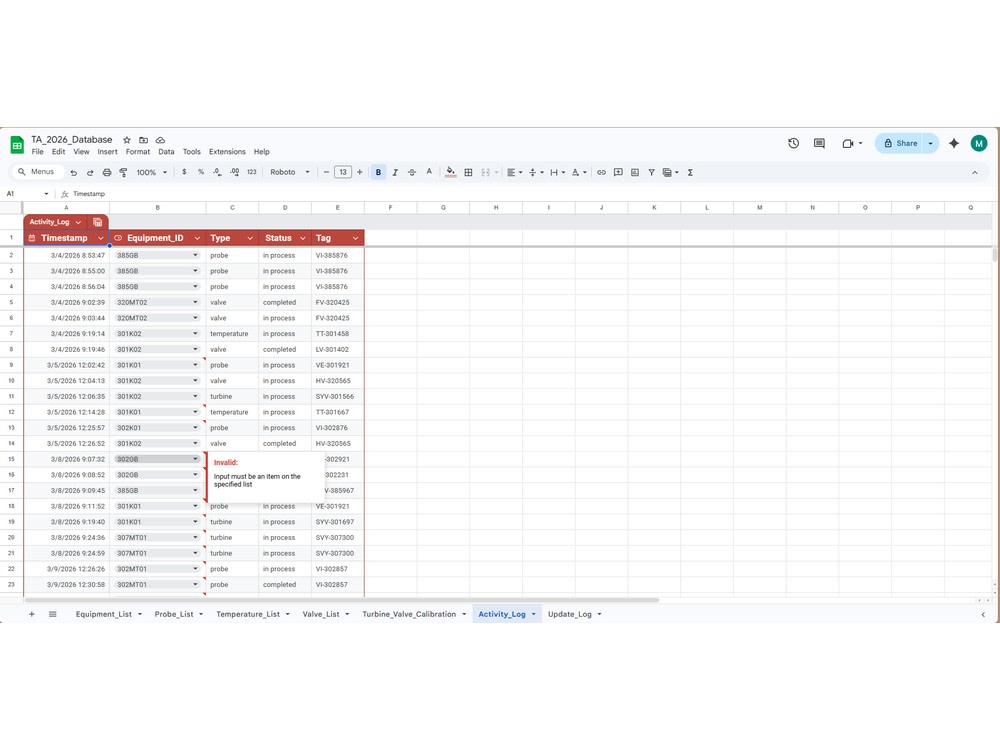This screenshot has height=750, width=1000.
Task: Click the decrease decimal places icon
Action: pos(217,172)
